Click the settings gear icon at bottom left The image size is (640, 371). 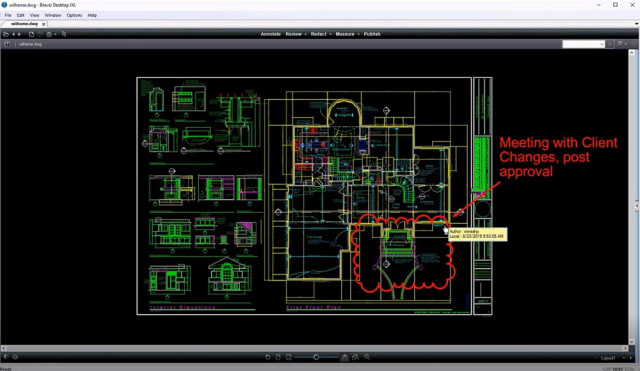click(x=15, y=357)
